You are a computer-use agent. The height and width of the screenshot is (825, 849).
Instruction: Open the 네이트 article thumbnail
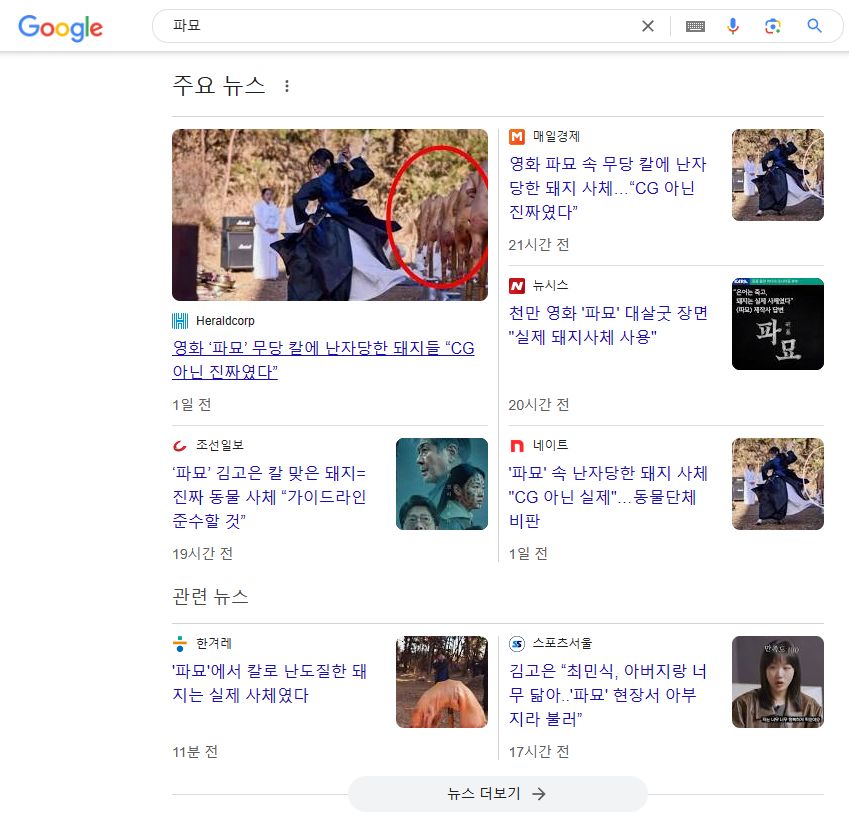778,484
